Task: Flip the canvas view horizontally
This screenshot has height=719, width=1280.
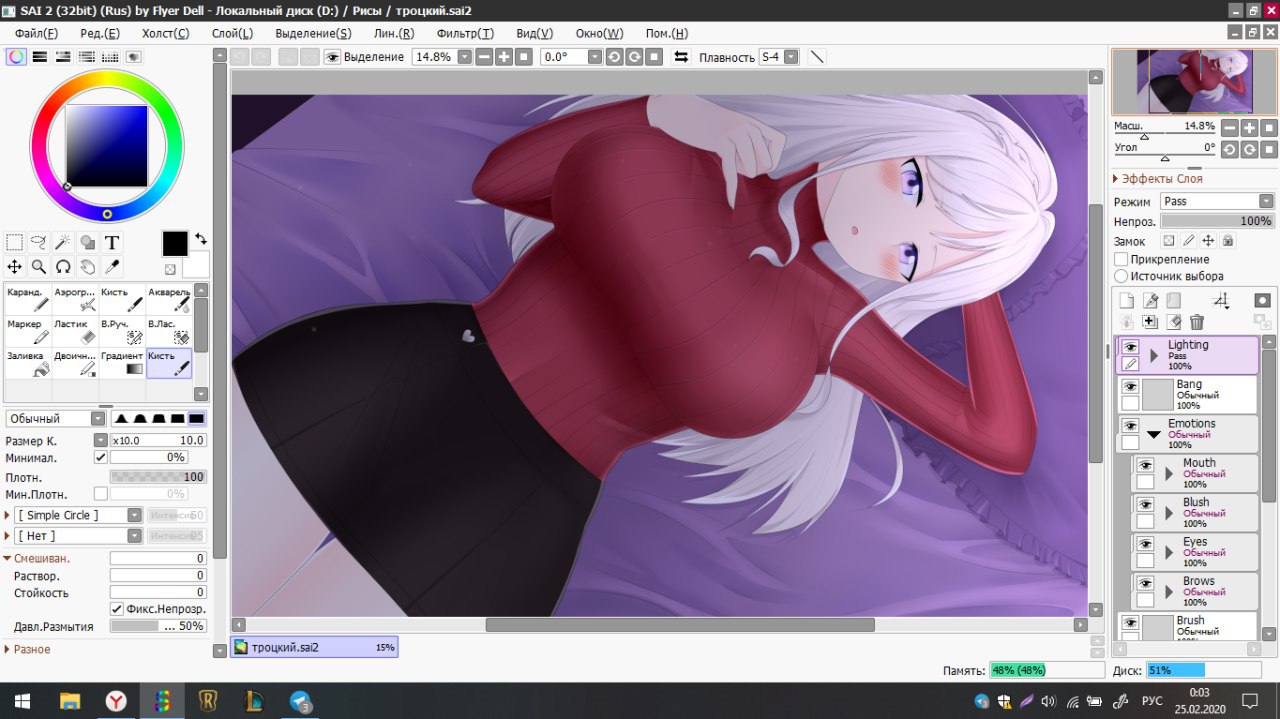Action: [681, 57]
